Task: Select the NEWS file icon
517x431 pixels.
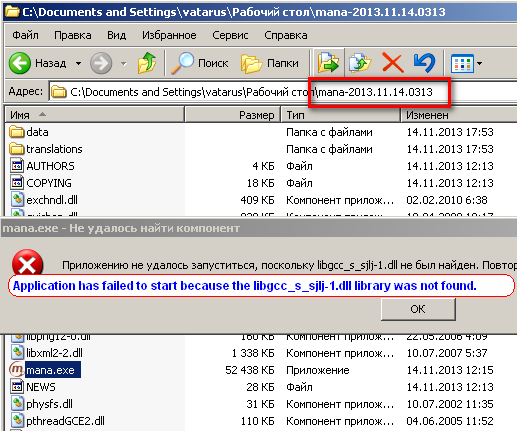Action: pos(17,387)
